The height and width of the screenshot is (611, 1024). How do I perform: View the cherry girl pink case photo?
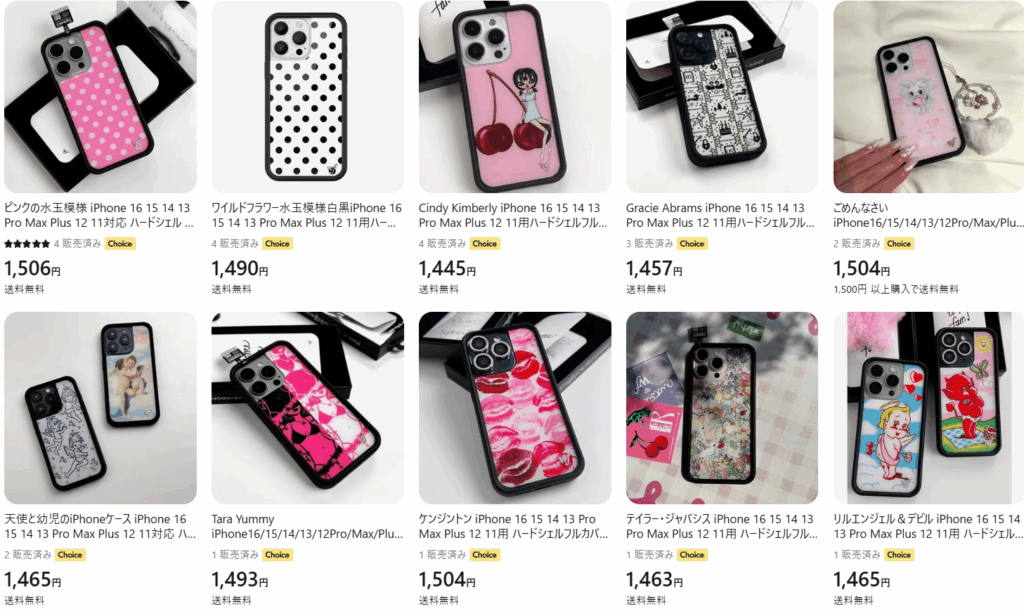coord(515,97)
